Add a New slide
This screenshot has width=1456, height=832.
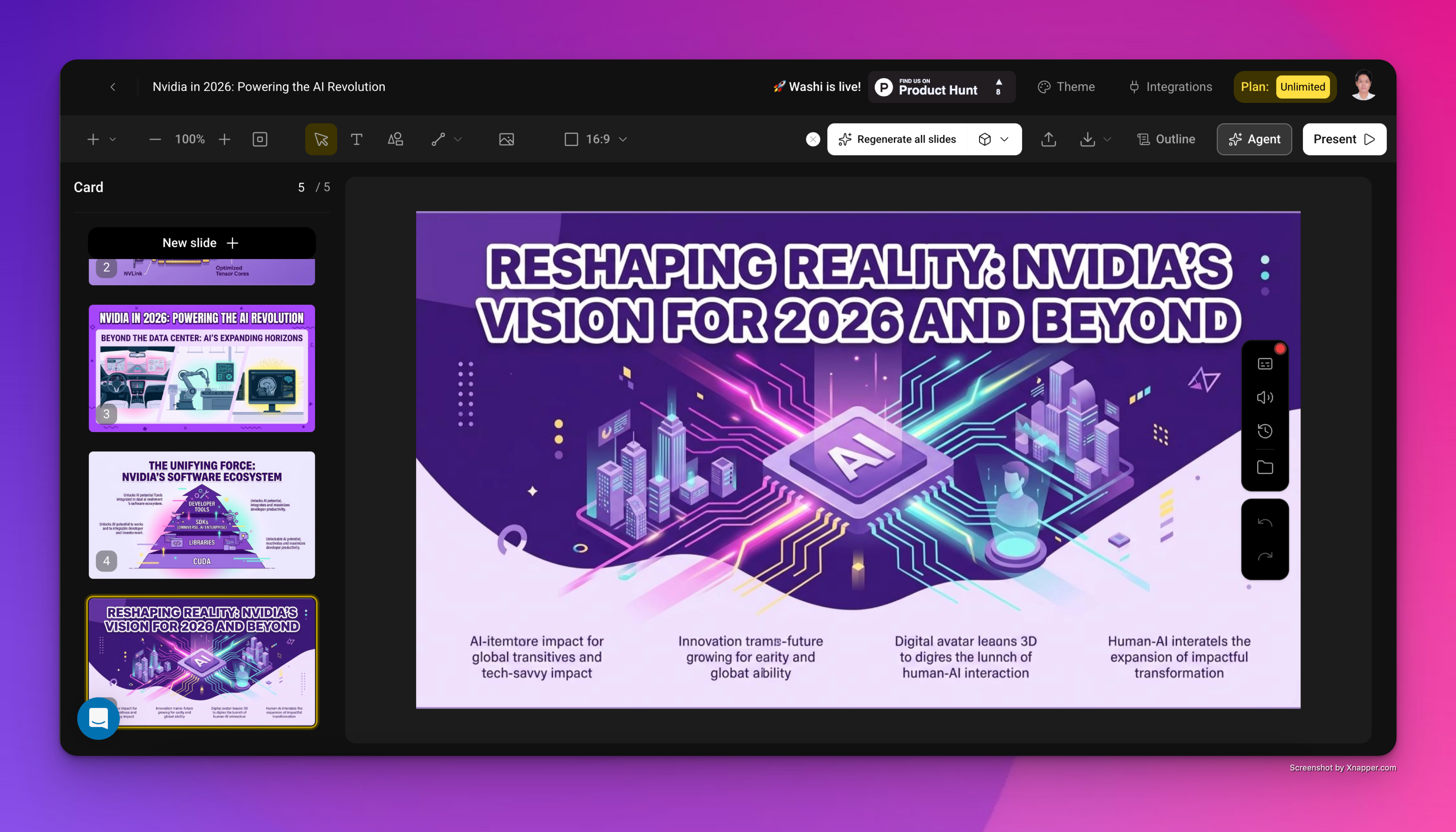pos(201,243)
